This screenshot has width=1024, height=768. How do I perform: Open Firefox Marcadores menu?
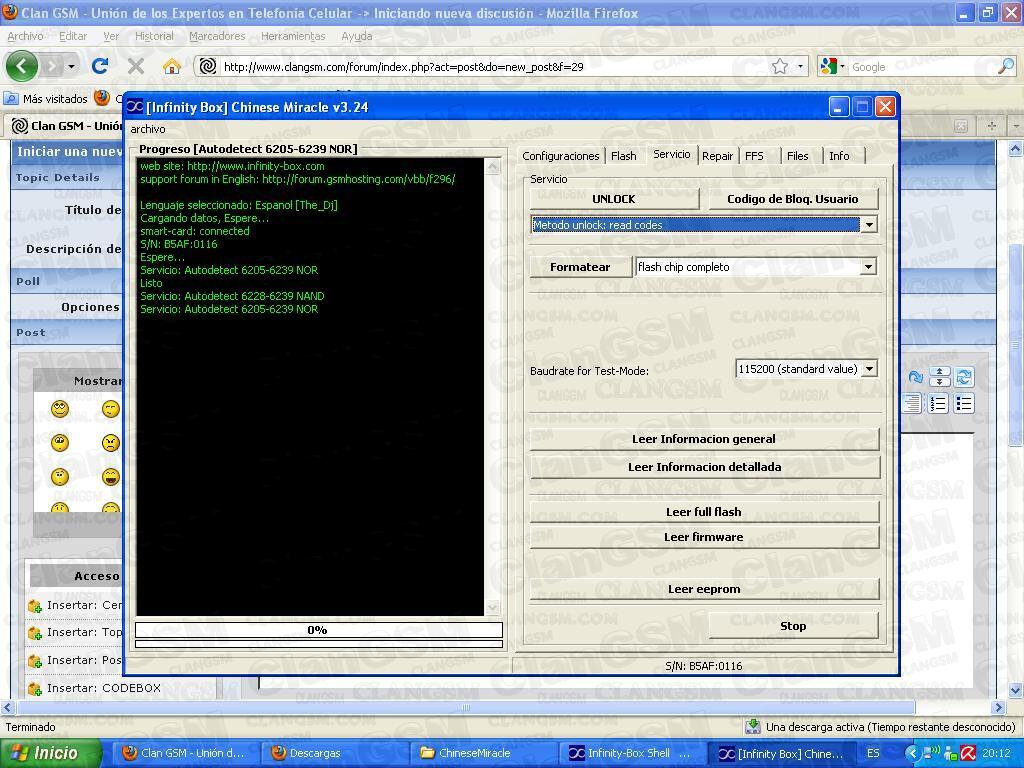pyautogui.click(x=217, y=37)
